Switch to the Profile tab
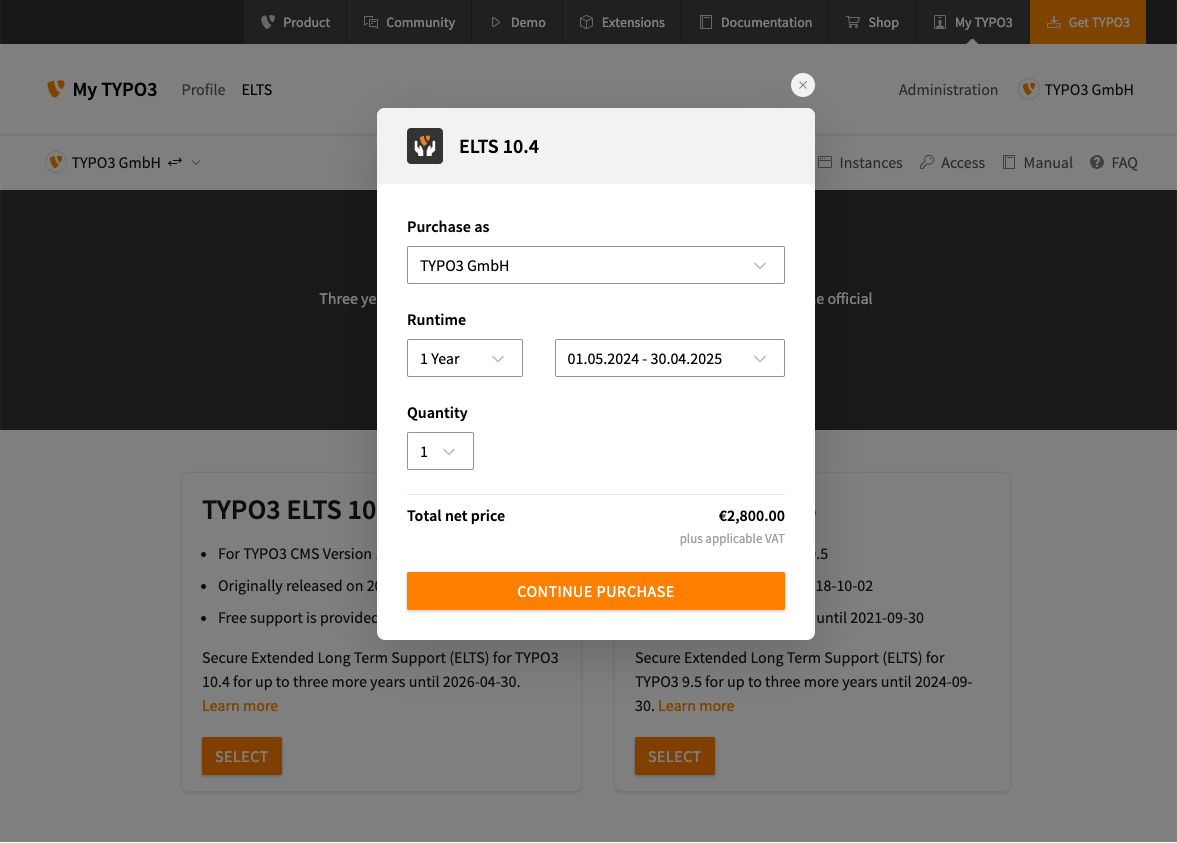1177x843 pixels. point(203,89)
